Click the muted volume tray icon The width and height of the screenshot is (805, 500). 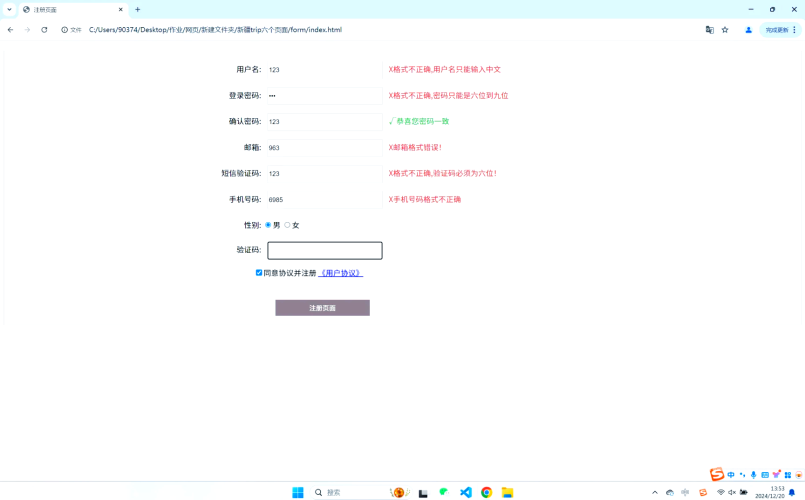[732, 492]
